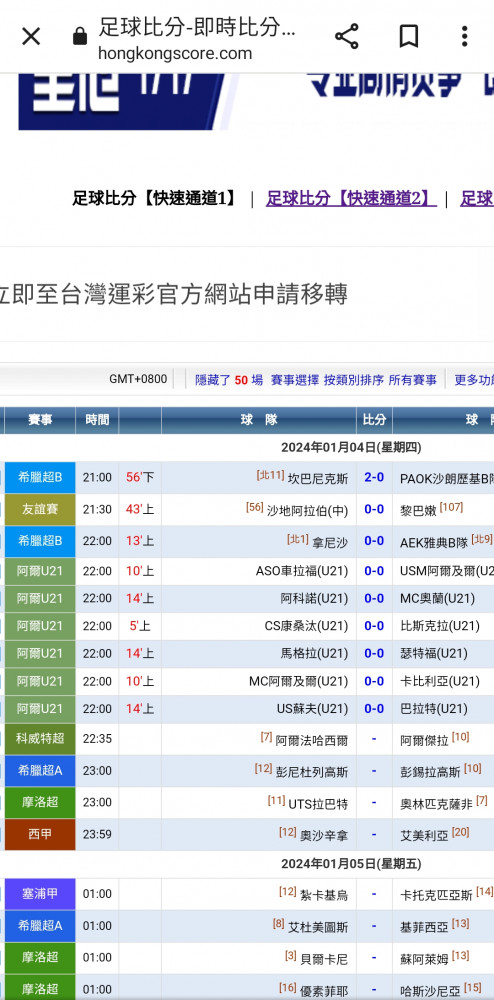494x1000 pixels.
Task: Open team 阿爾法哈西爾
Action: point(312,740)
